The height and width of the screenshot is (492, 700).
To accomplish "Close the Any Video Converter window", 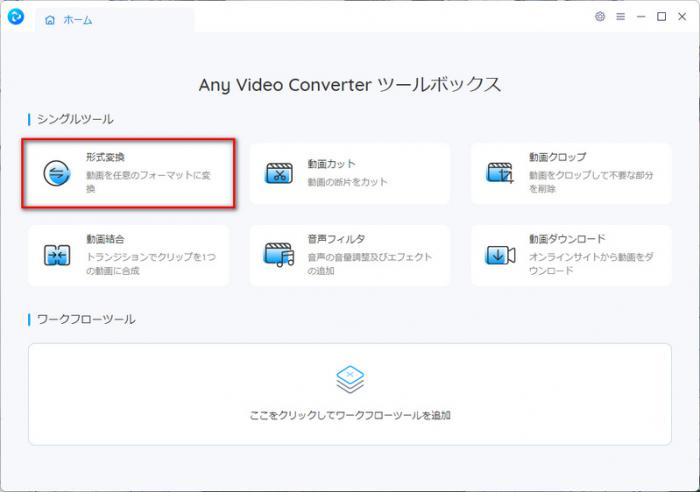I will [682, 17].
